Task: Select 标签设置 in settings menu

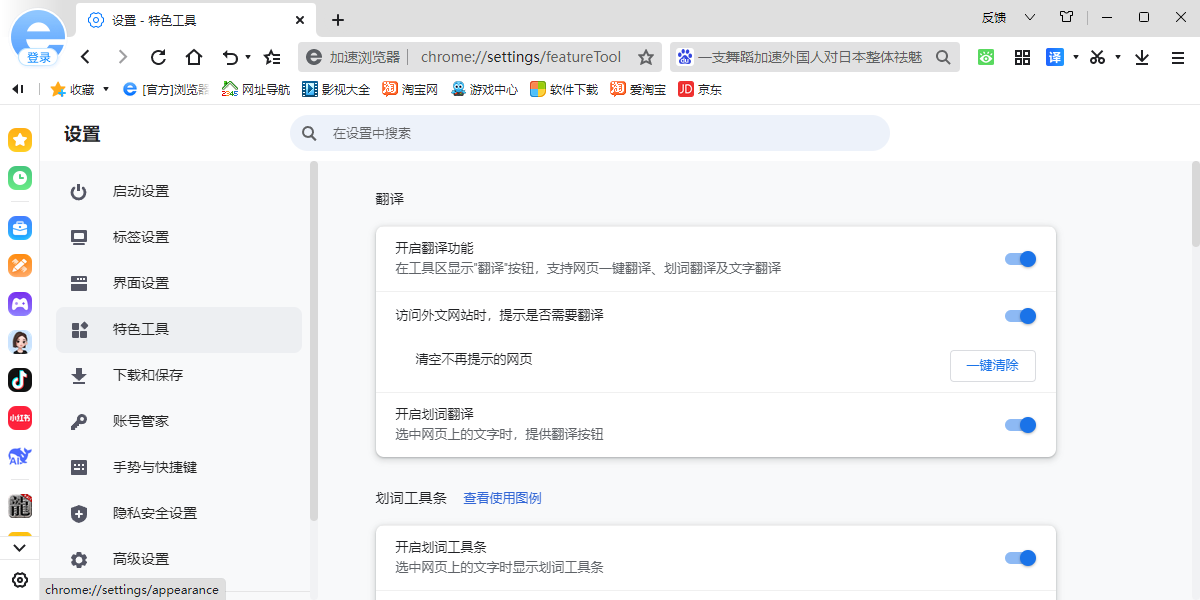Action: point(179,238)
